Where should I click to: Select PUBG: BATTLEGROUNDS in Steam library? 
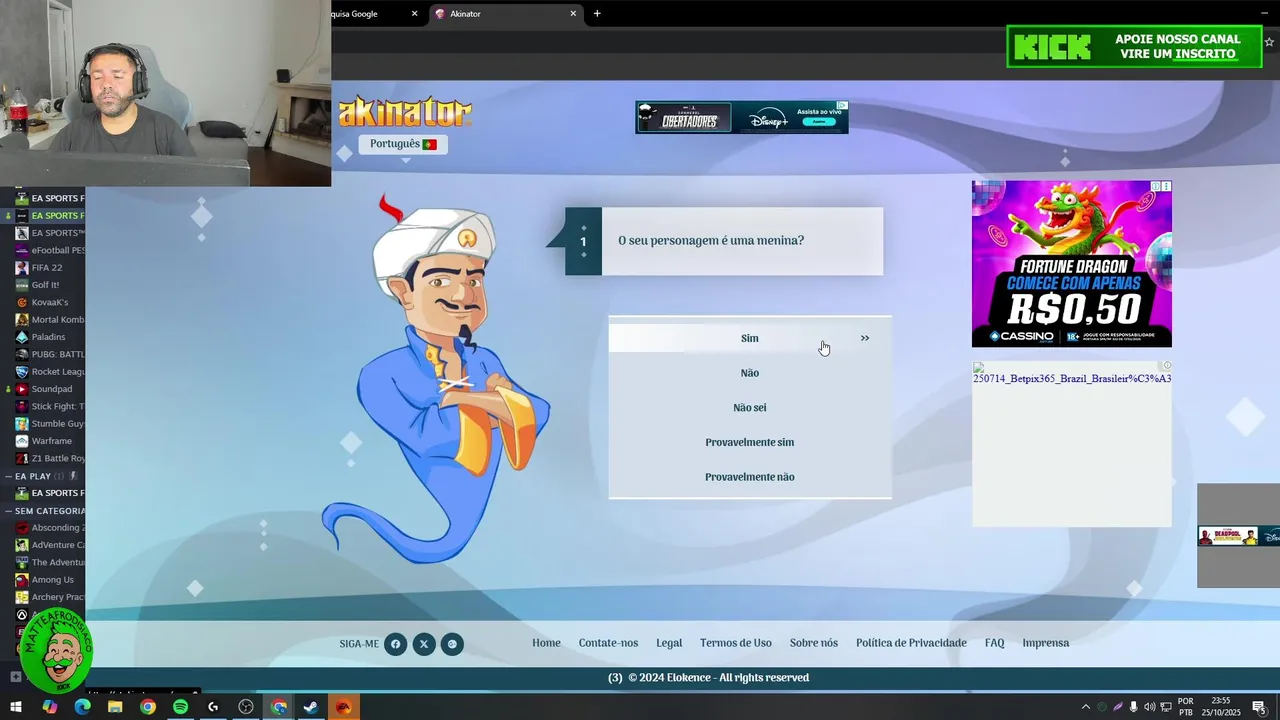point(50,354)
